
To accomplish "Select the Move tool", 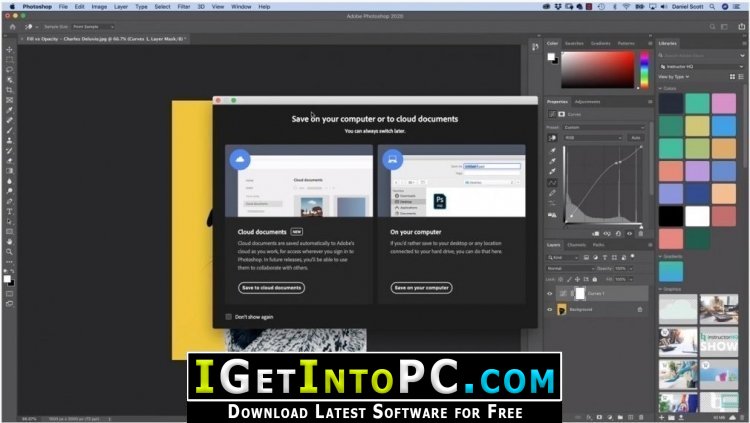I will pos(10,50).
